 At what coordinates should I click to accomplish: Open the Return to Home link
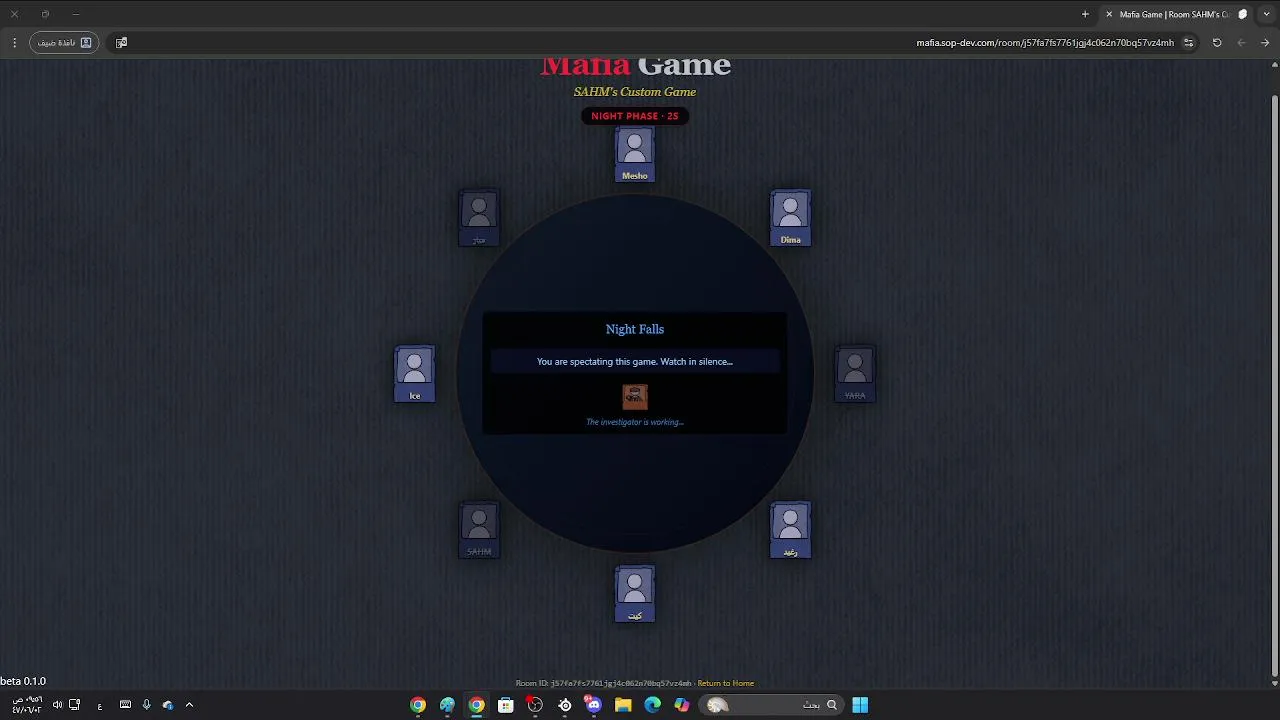tap(726, 683)
